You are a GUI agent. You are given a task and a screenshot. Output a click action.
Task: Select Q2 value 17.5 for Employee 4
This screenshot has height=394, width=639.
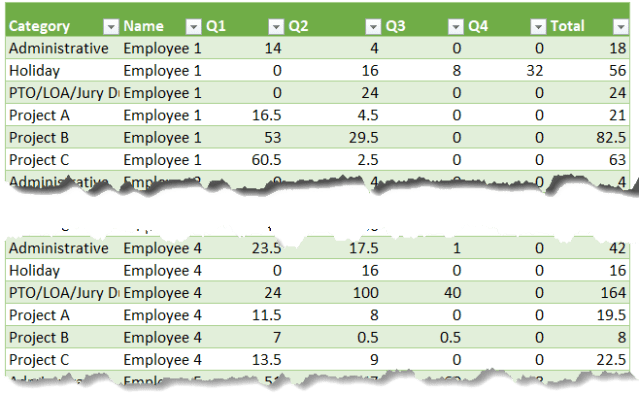364,249
